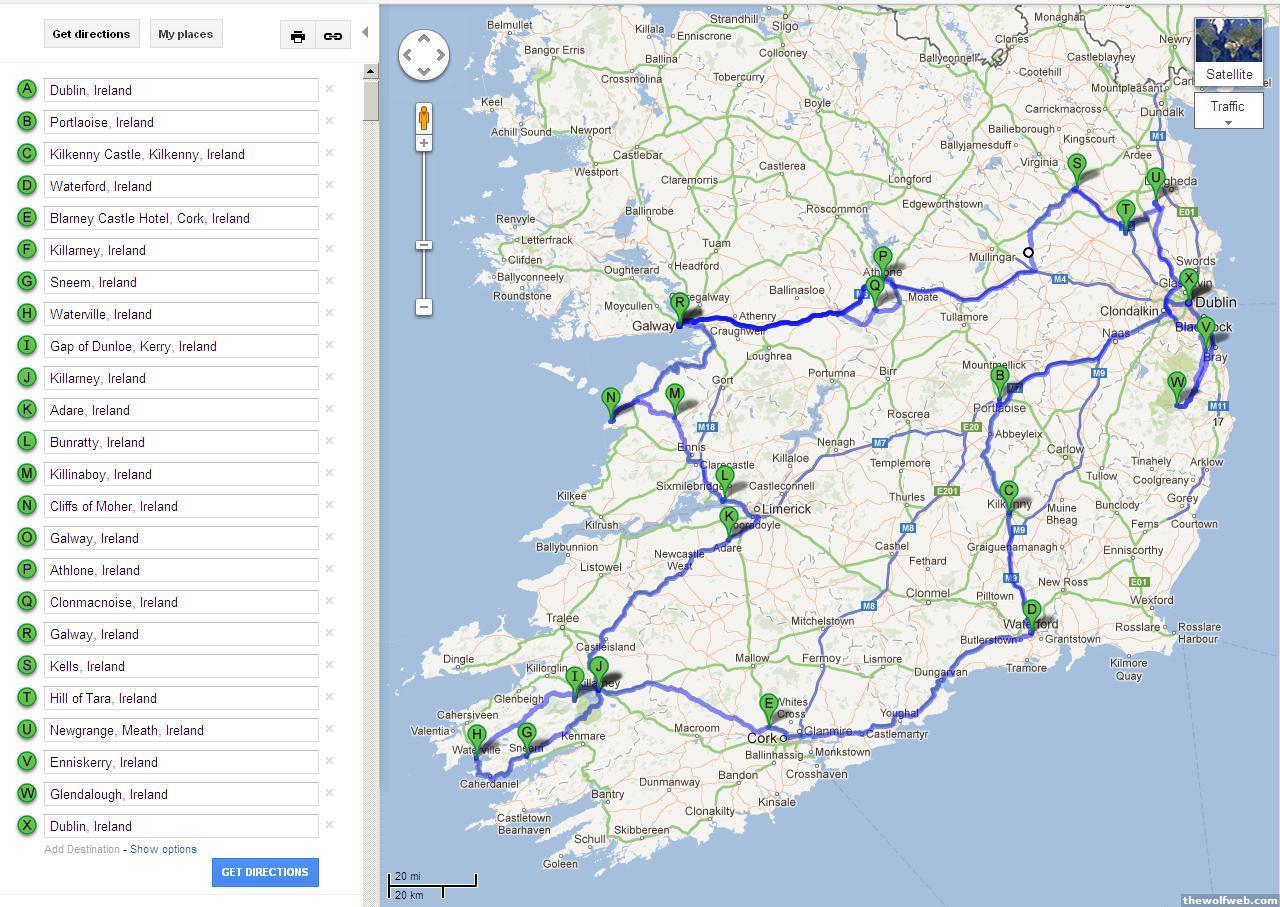Switch to My places tab

tap(186, 34)
